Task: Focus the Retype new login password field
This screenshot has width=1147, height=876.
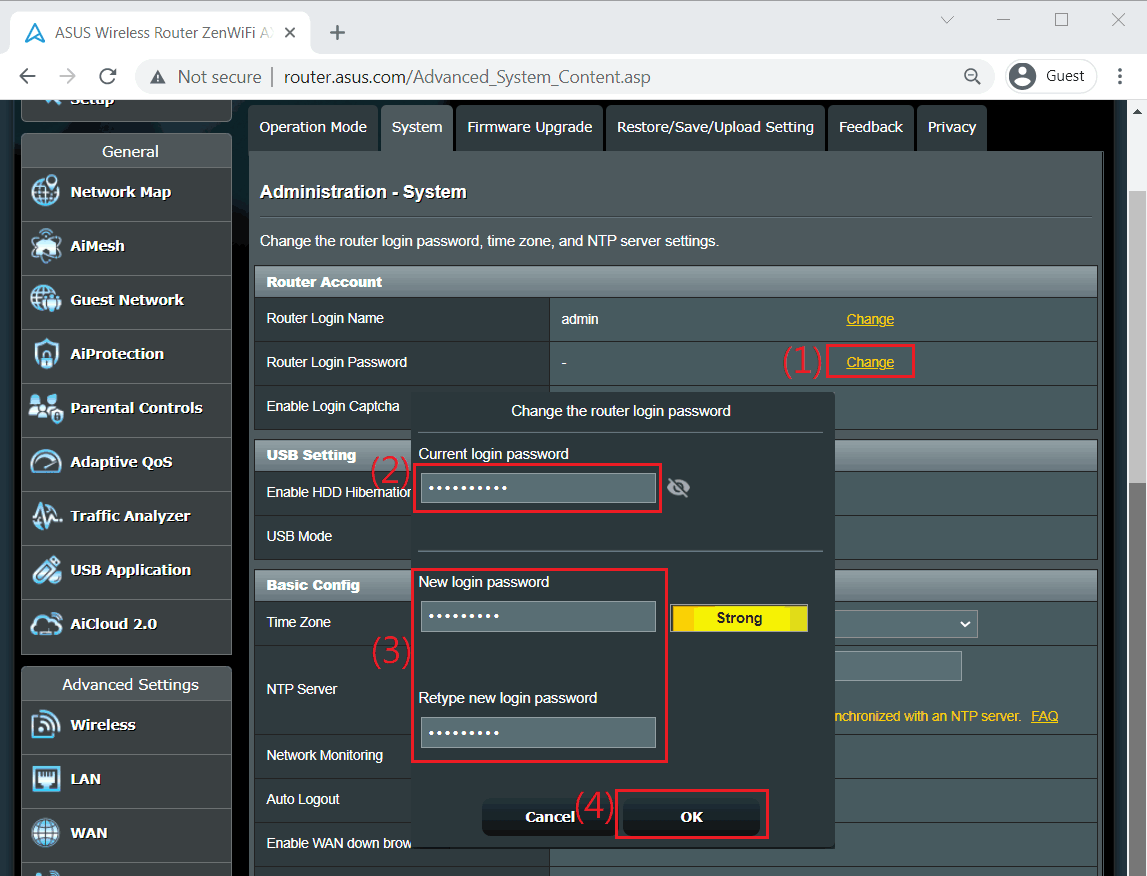Action: 538,733
